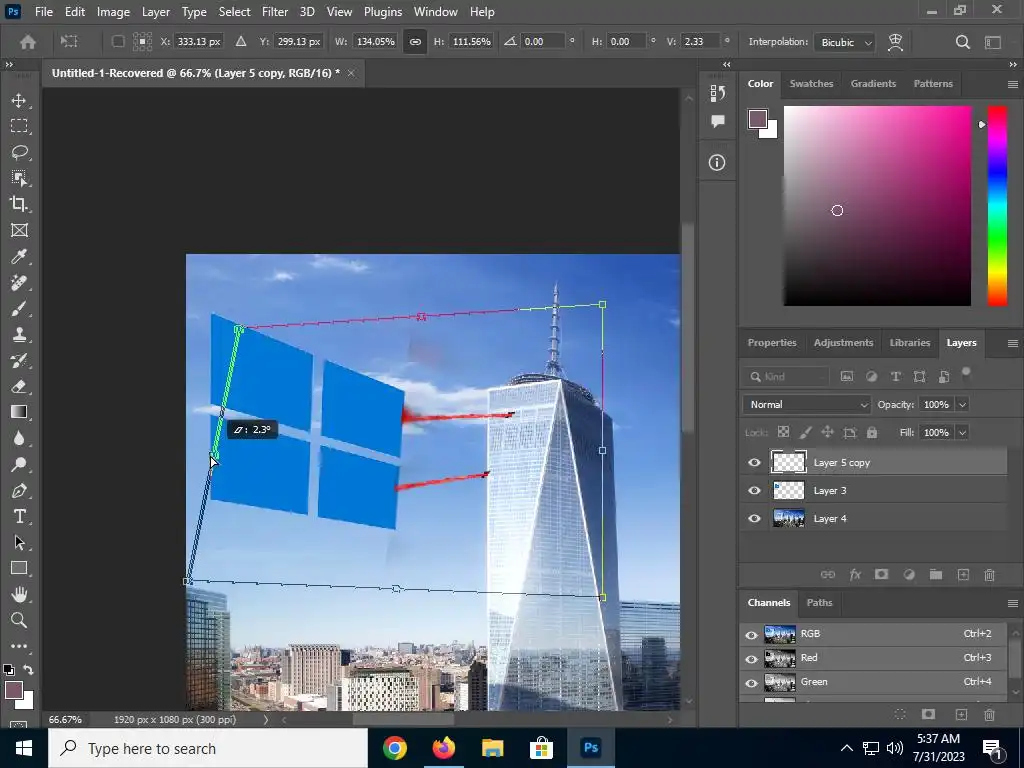Click the delete layer trash button
Screen dimensions: 1024x768
pyautogui.click(x=989, y=575)
